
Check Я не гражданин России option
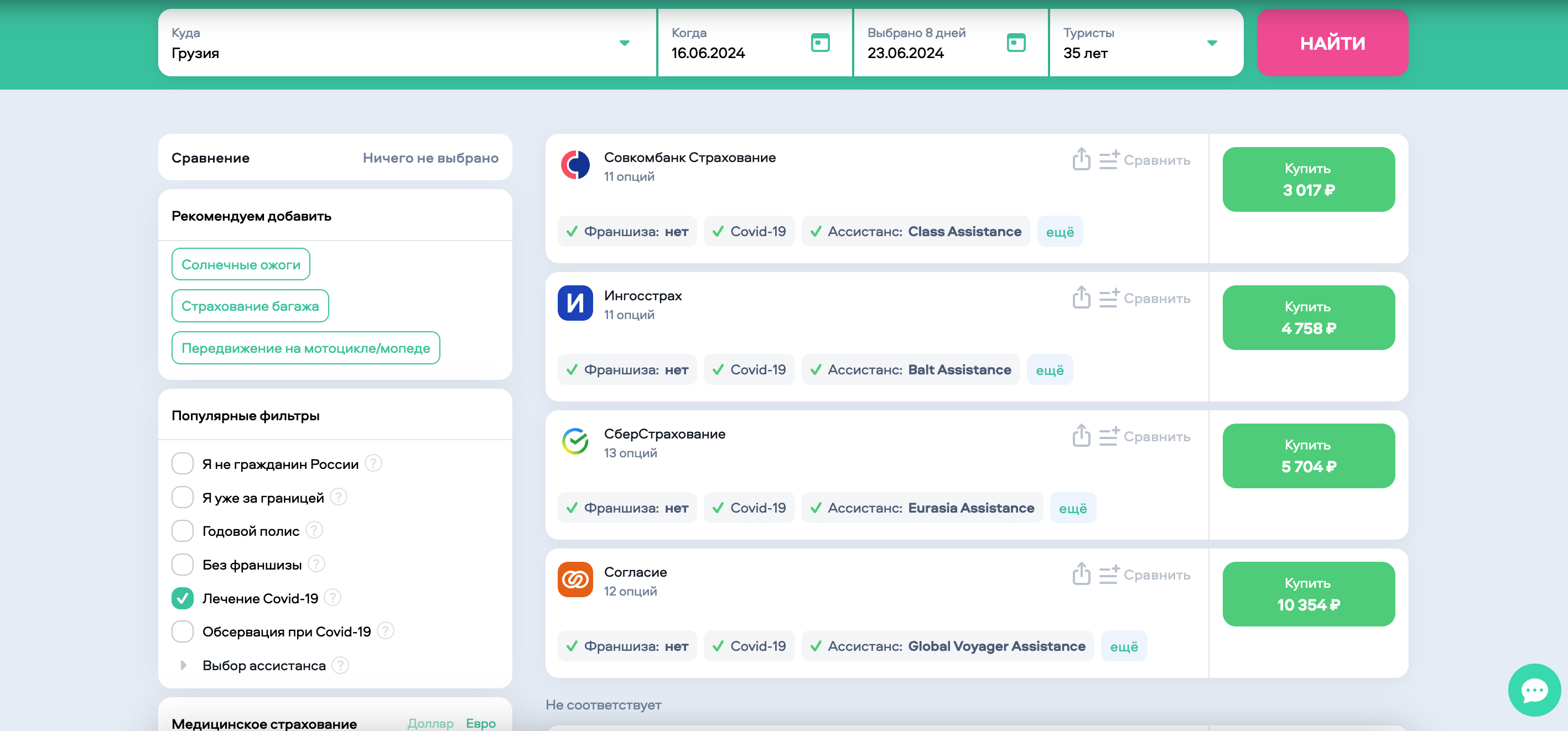tap(183, 463)
